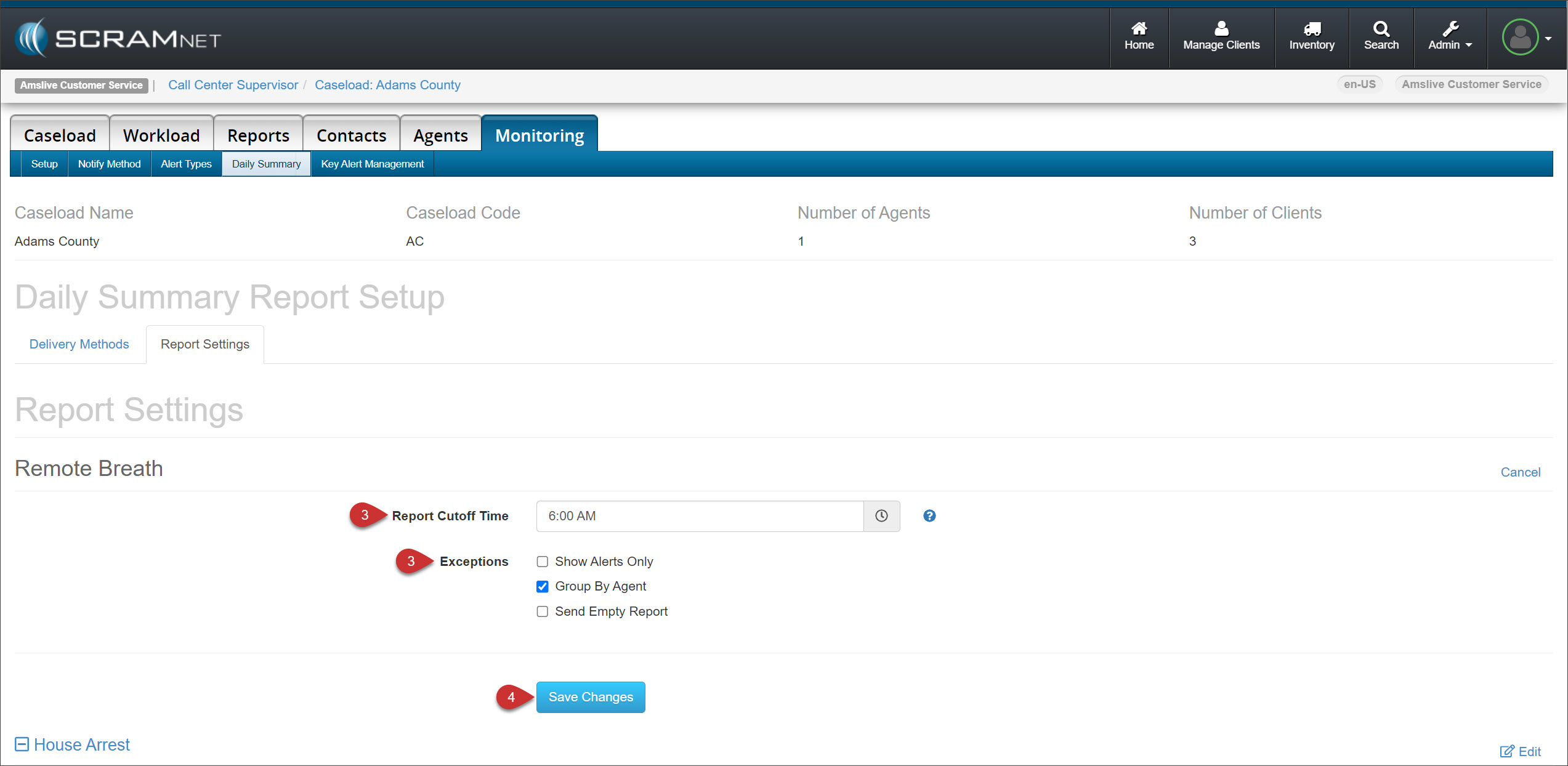Open the Key Alert Management subtab

[x=372, y=164]
